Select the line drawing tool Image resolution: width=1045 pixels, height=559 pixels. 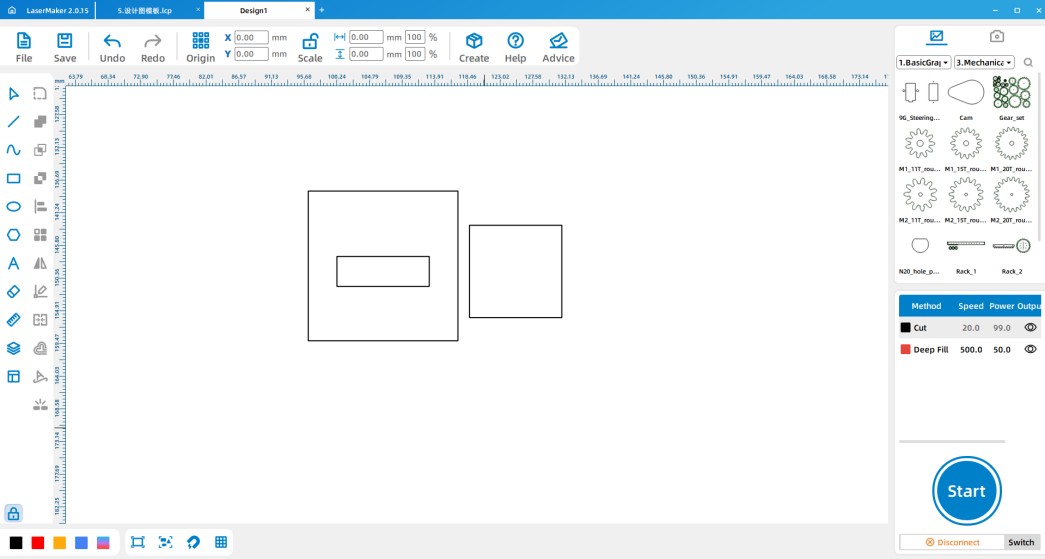coord(13,122)
